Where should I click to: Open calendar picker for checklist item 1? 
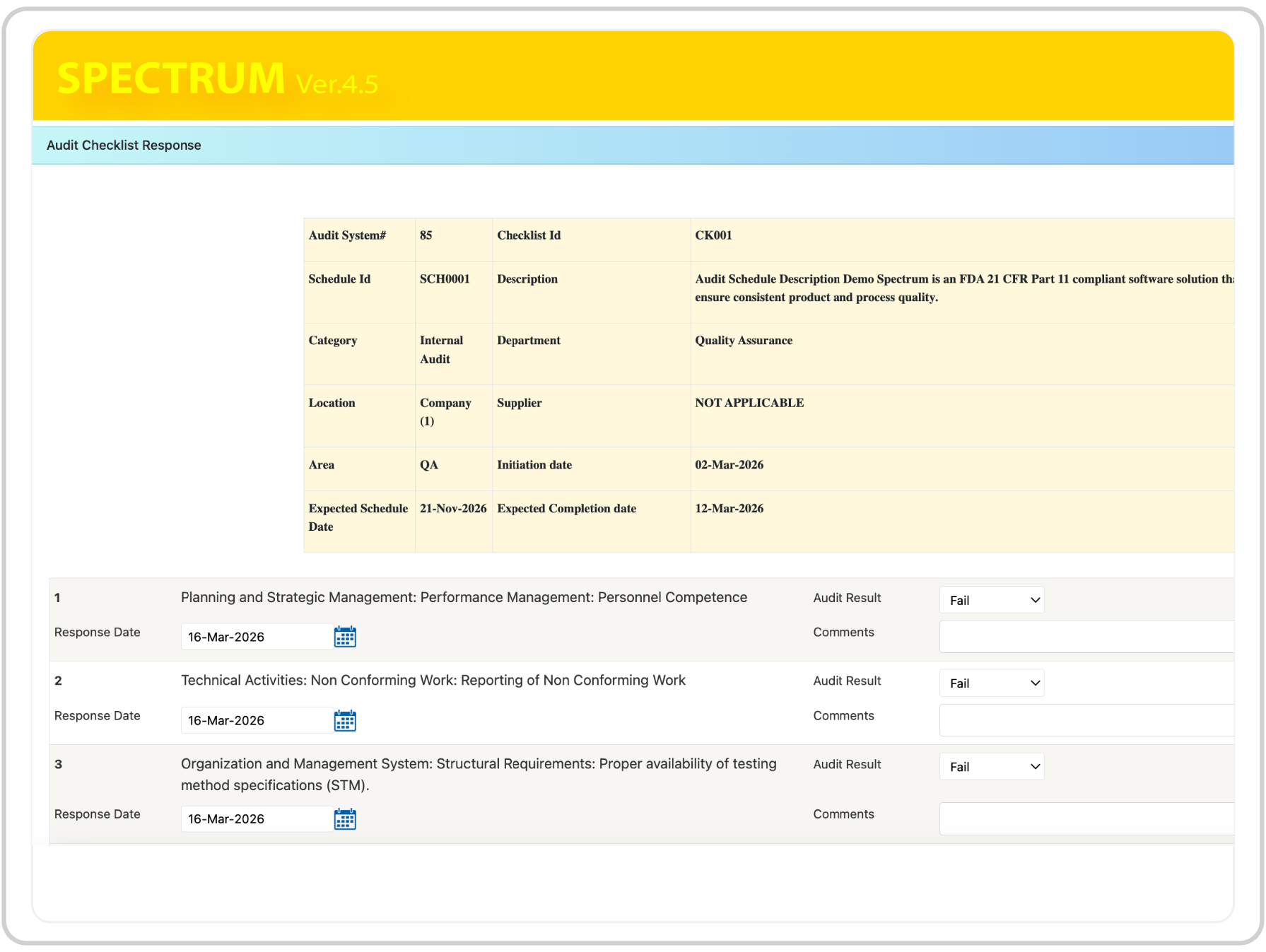click(345, 637)
